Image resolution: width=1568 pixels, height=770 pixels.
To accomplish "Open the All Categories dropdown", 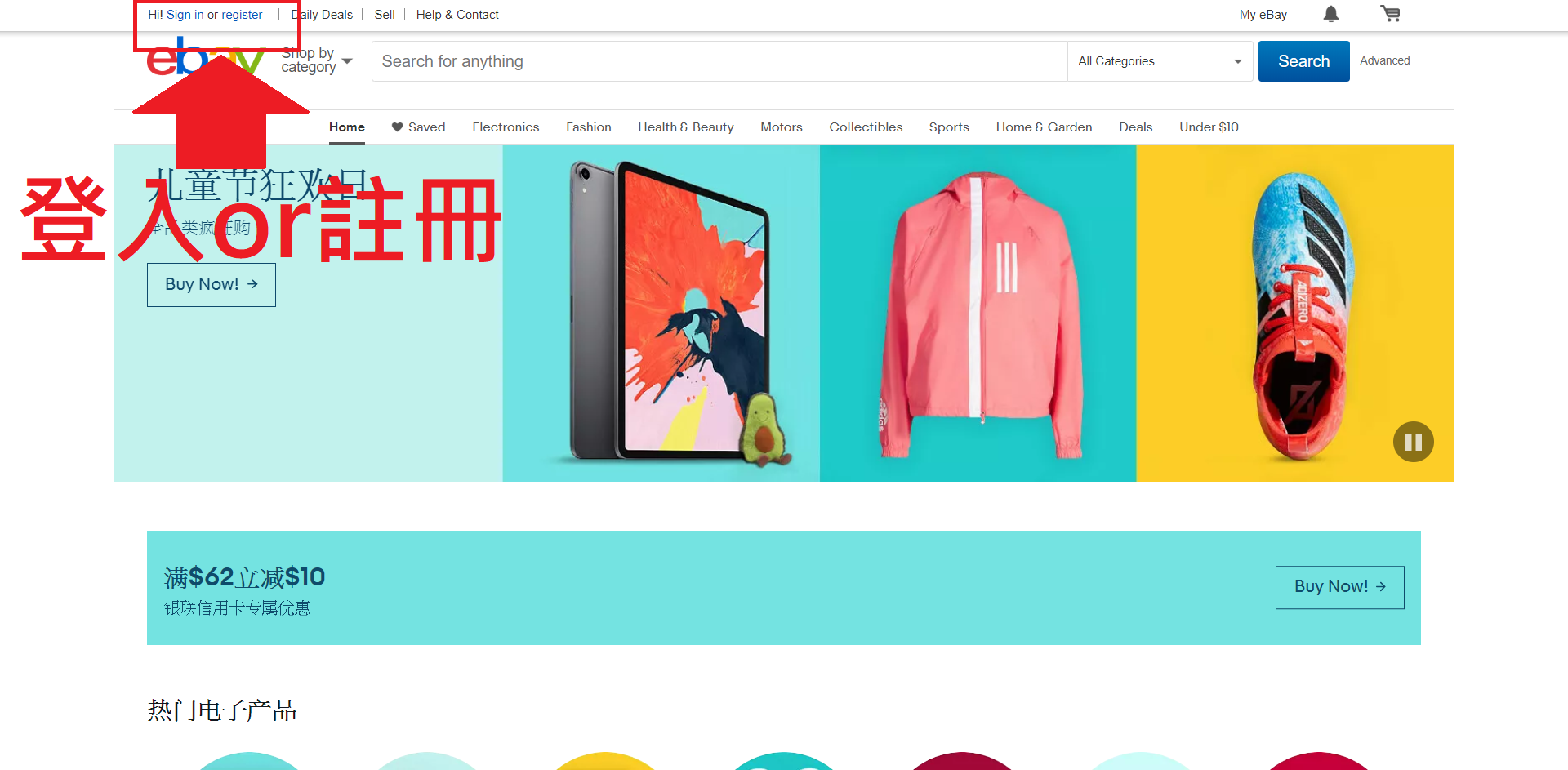I will point(1159,61).
